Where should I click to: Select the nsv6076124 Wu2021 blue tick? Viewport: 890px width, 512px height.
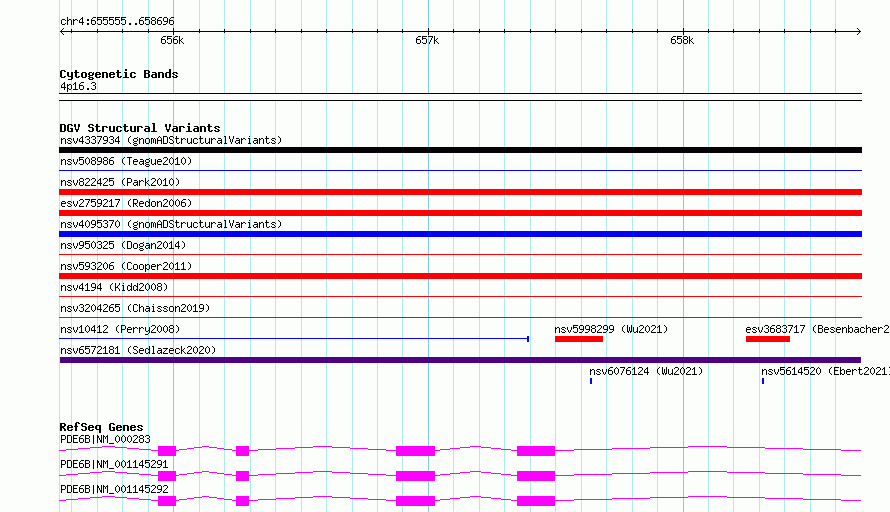coord(591,381)
